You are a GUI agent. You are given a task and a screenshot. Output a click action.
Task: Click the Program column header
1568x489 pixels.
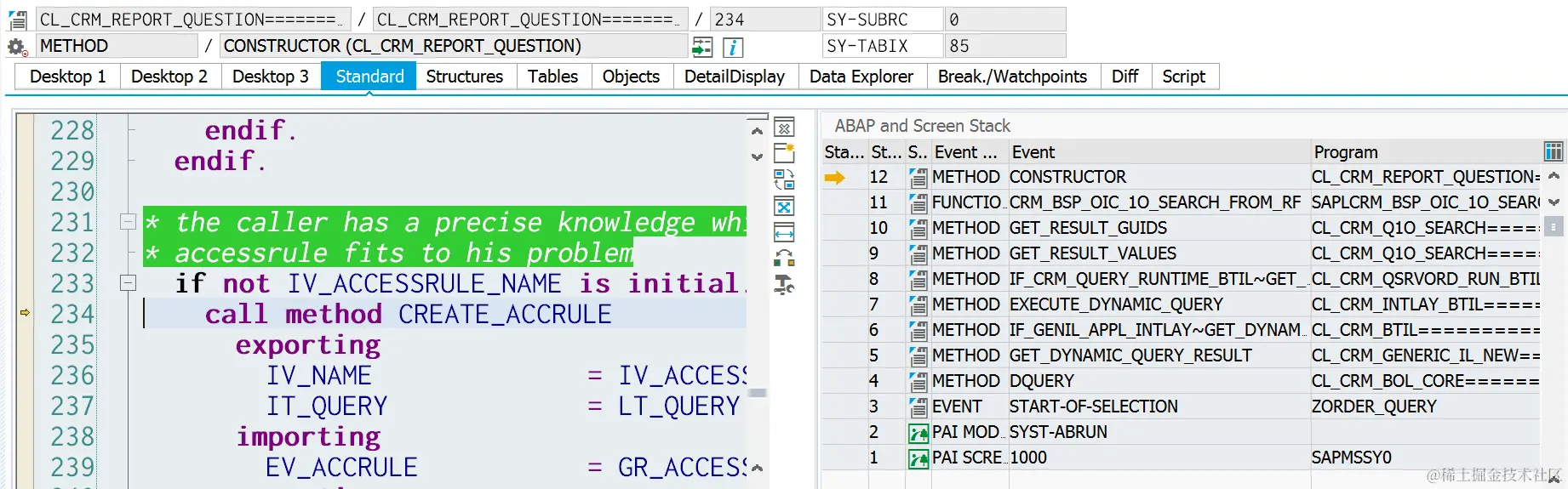[x=1425, y=152]
